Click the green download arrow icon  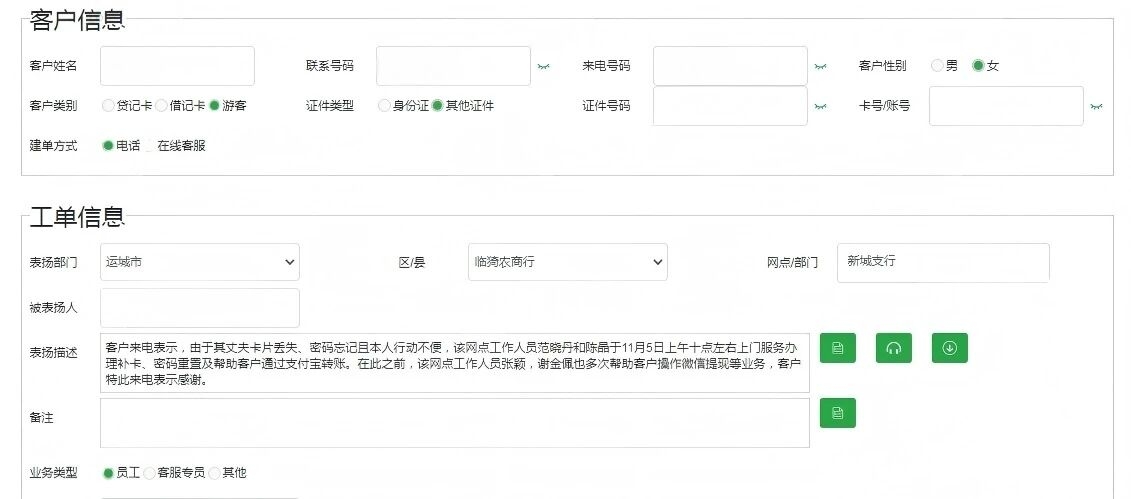click(x=949, y=348)
